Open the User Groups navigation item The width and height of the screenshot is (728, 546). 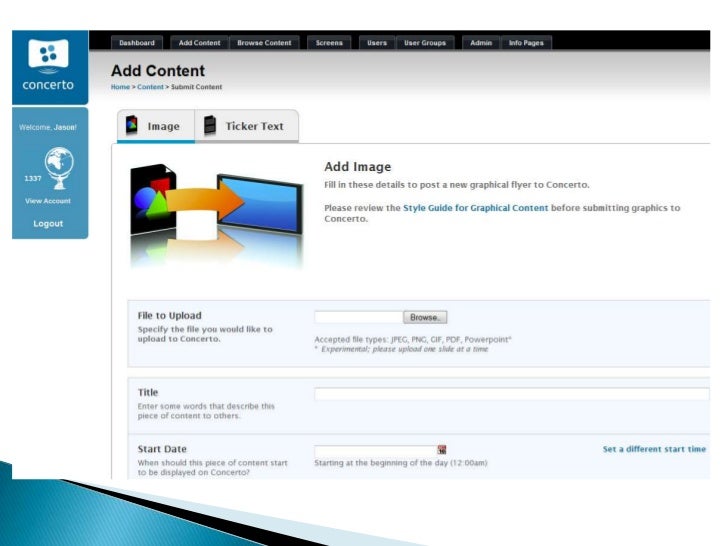point(425,43)
